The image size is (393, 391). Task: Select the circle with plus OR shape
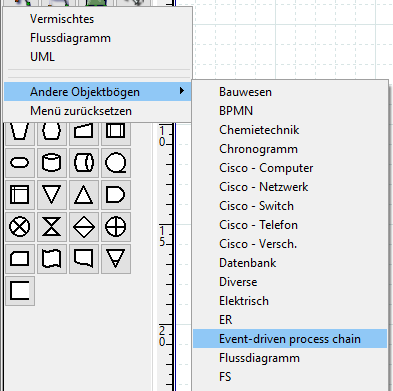[115, 227]
